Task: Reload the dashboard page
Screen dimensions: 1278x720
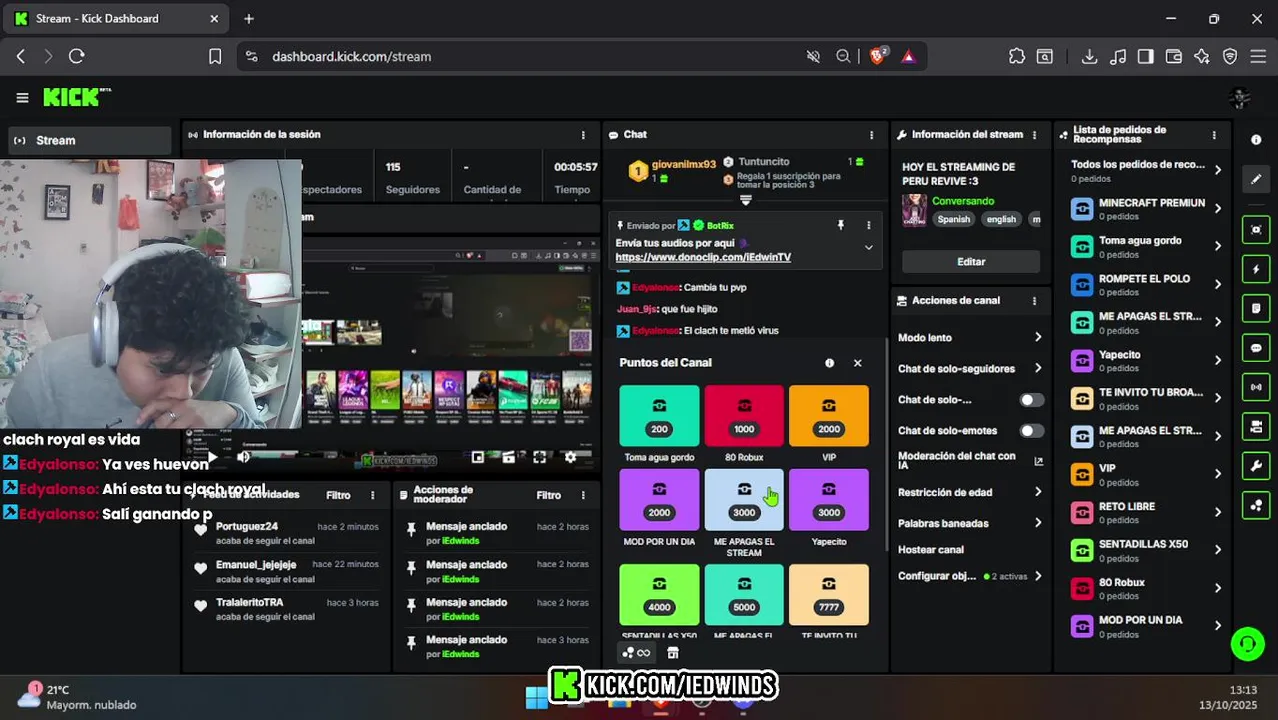Action: [x=76, y=57]
